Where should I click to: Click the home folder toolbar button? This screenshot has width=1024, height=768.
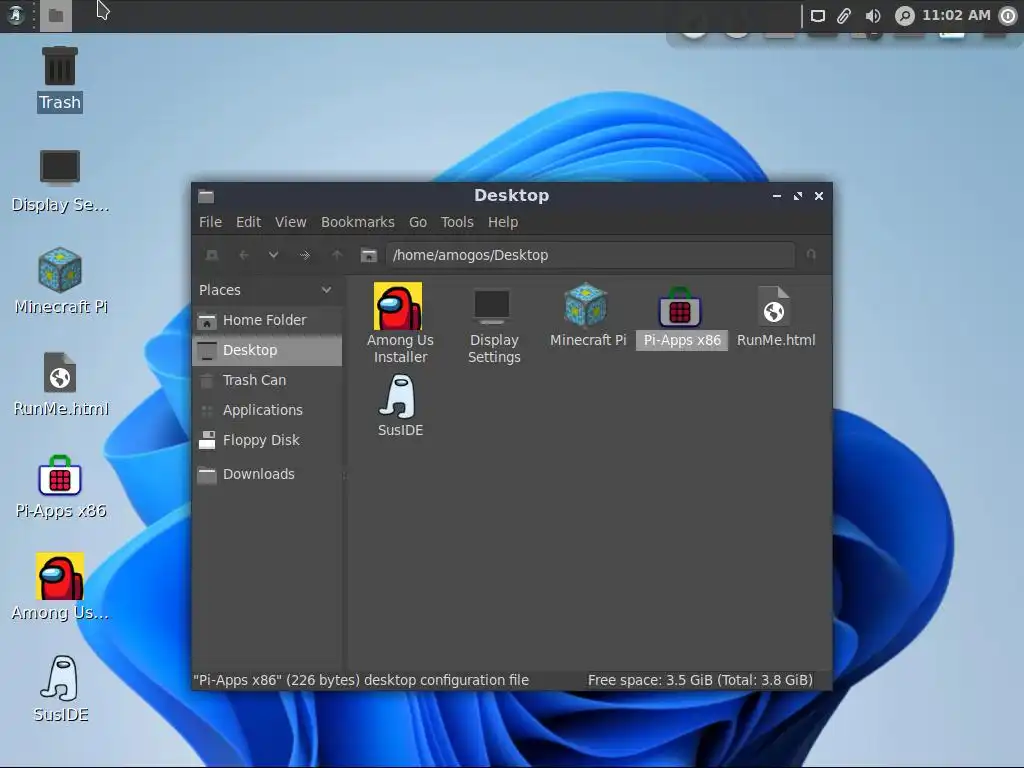tap(369, 255)
